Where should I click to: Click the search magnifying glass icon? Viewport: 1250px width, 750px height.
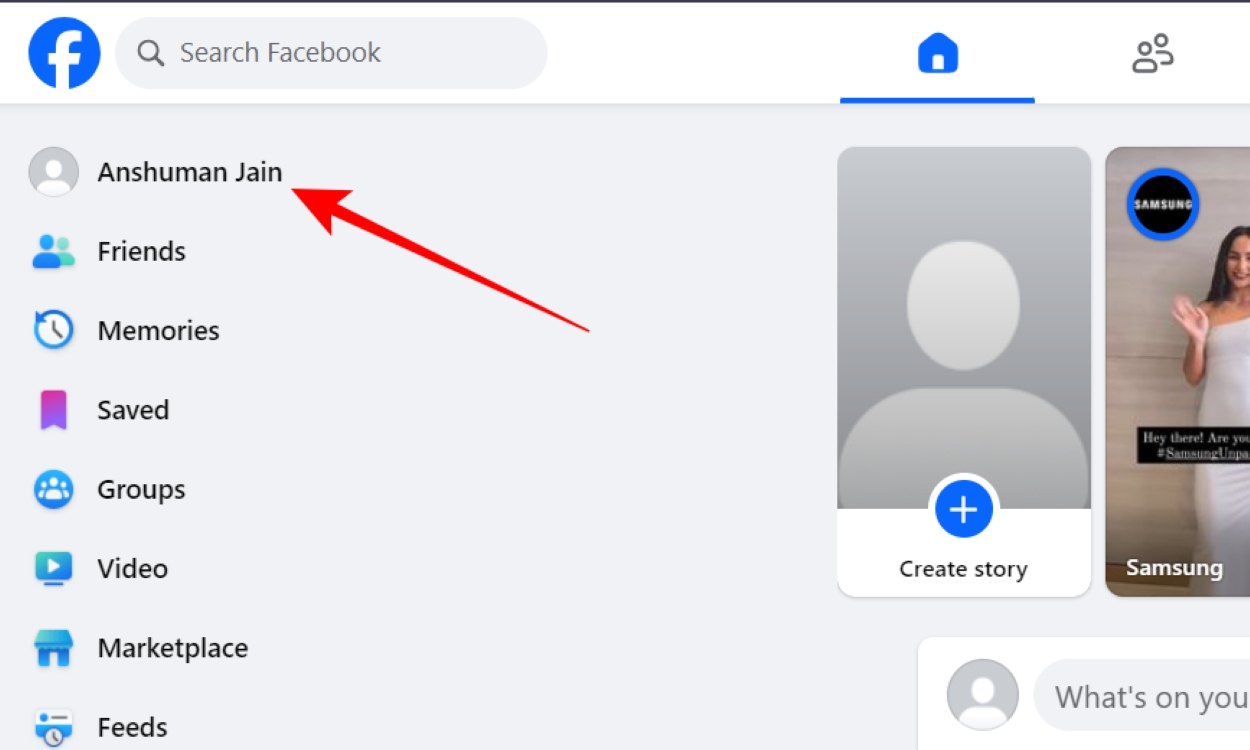pos(151,53)
